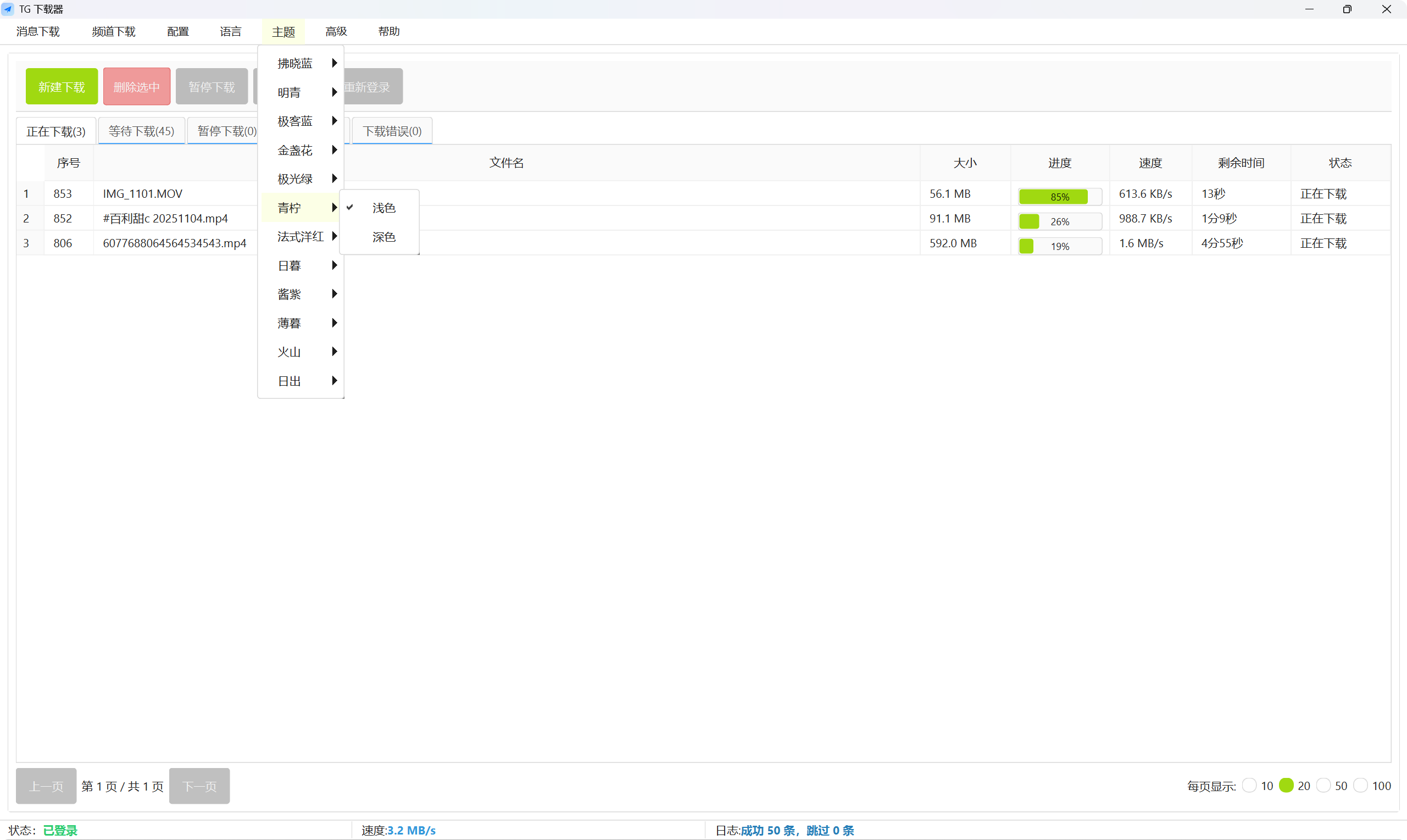Open the 帮助 menu
The width and height of the screenshot is (1407, 840).
[389, 31]
